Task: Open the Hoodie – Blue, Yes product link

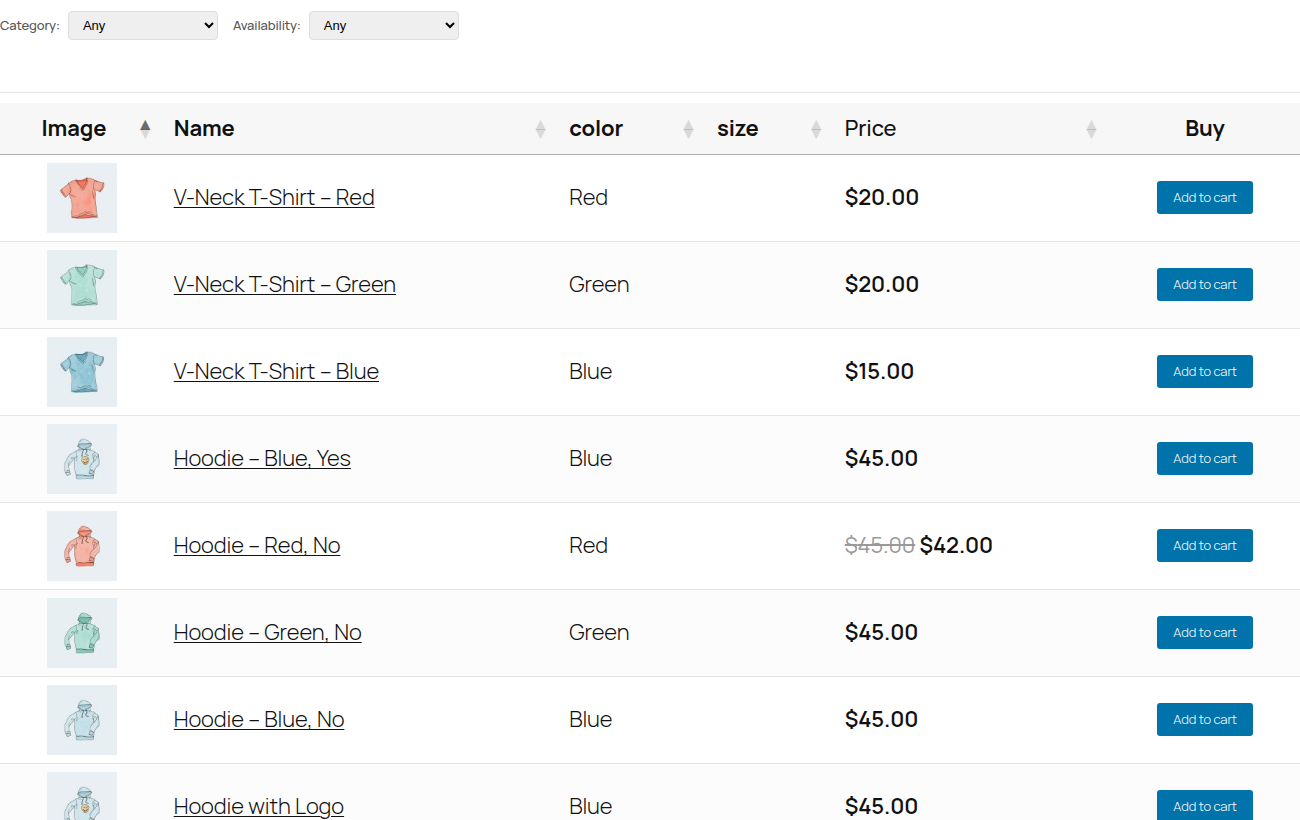Action: [x=262, y=459]
